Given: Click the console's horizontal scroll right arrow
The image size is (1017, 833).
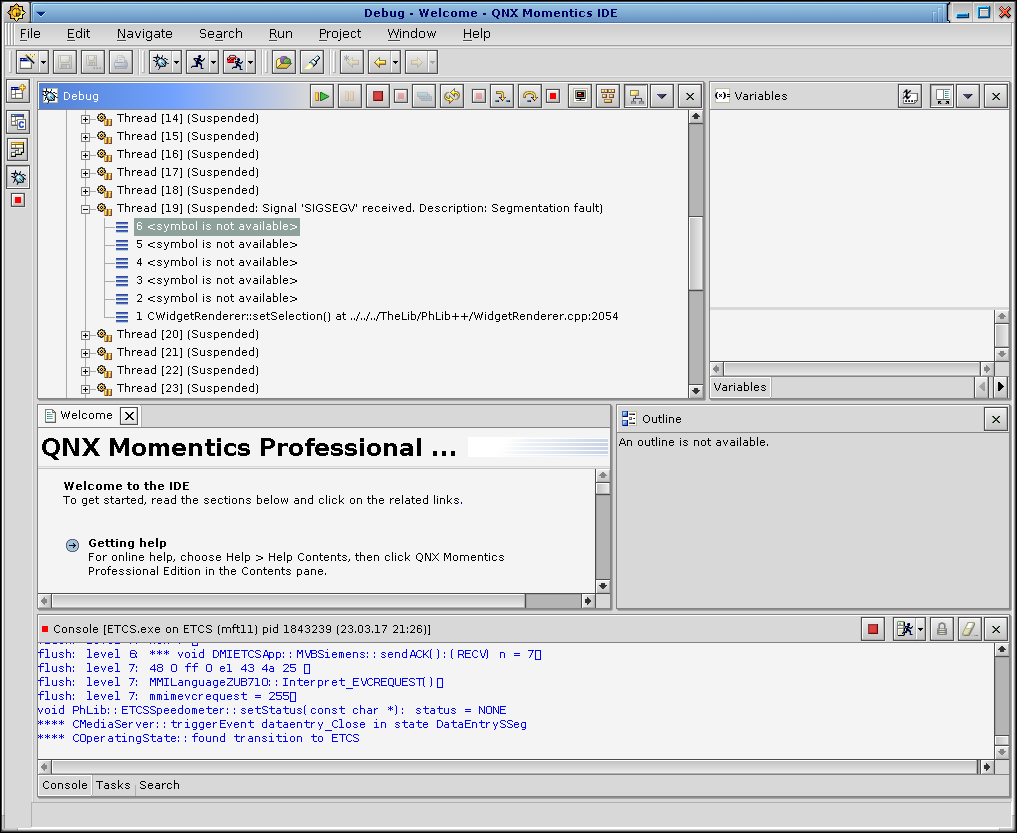Looking at the screenshot, I should [987, 767].
